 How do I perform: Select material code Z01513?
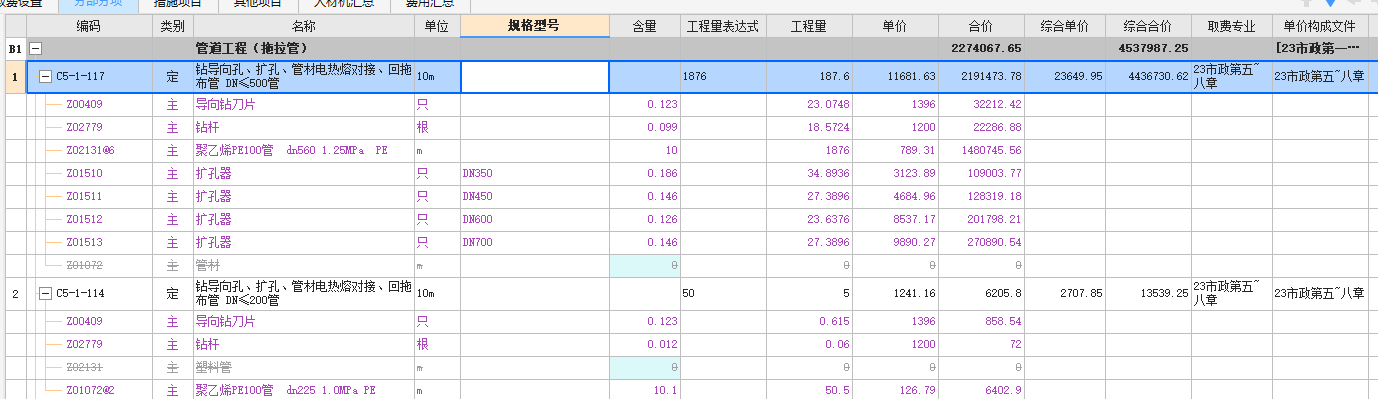click(84, 242)
